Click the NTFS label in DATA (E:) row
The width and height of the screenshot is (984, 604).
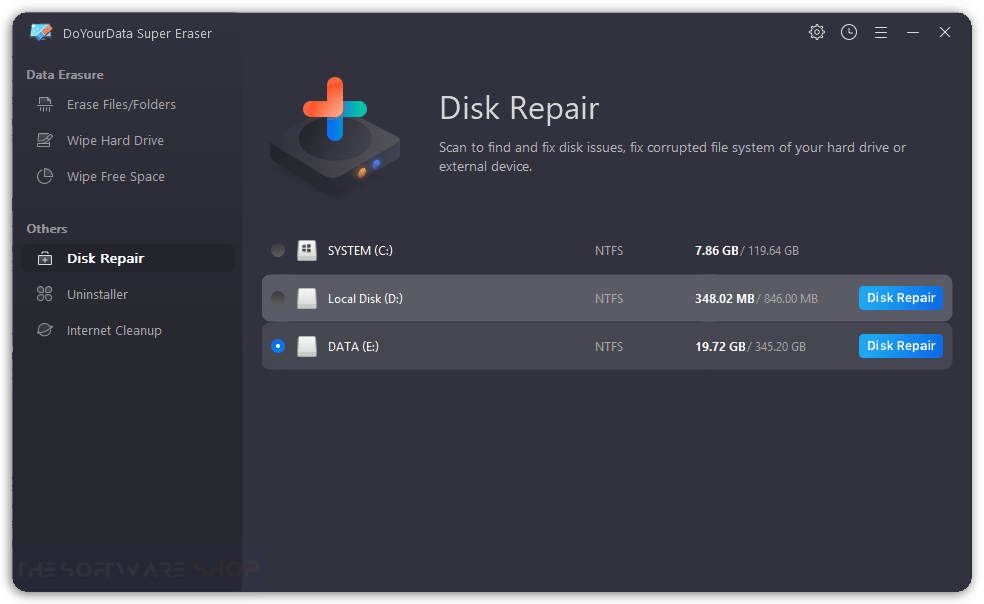point(609,347)
